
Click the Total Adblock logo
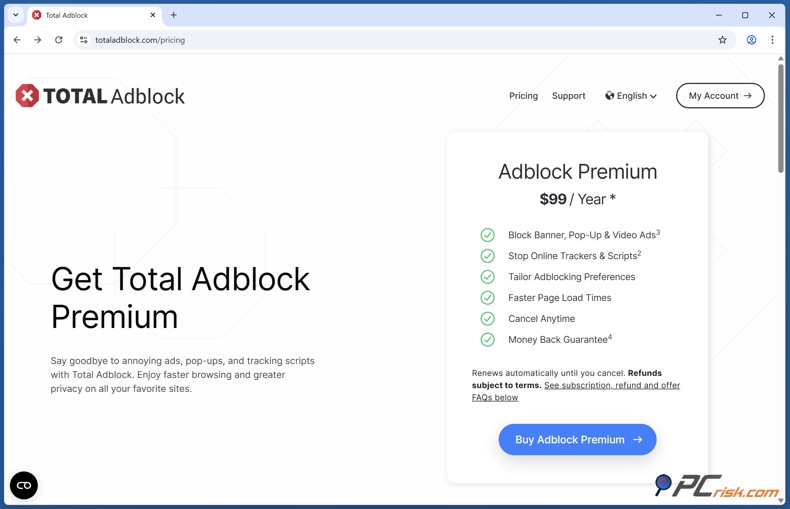pos(100,96)
